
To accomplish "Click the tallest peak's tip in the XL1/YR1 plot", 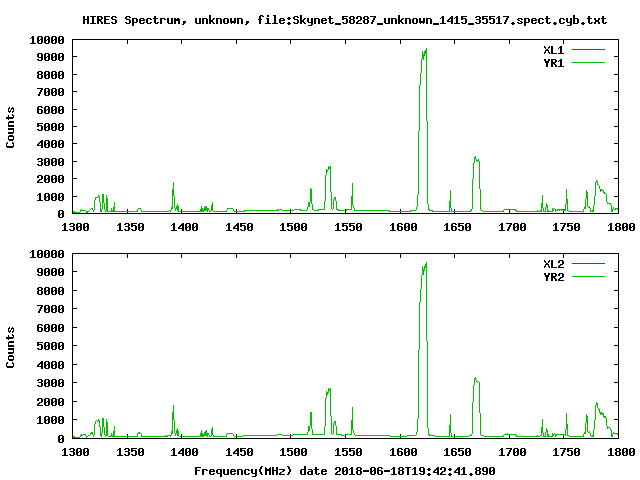I will pyautogui.click(x=426, y=49).
